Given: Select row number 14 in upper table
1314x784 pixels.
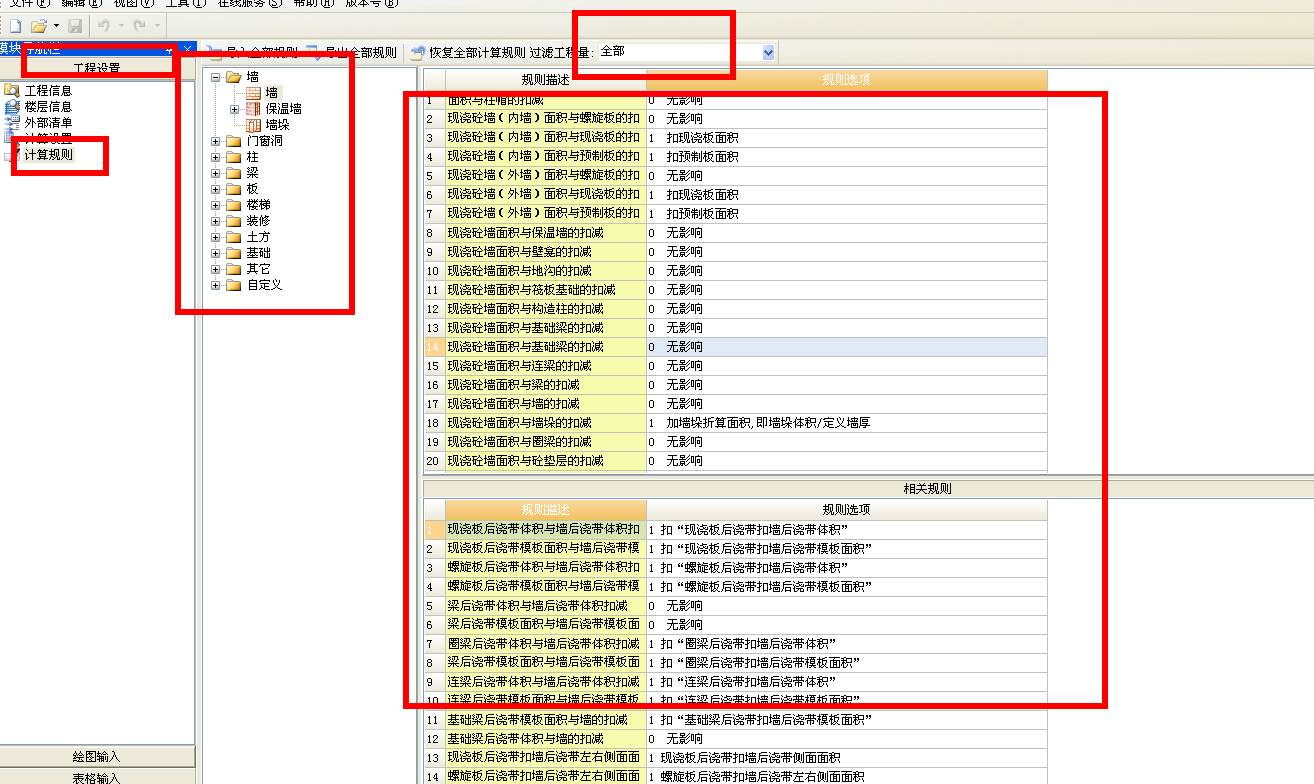Looking at the screenshot, I should (x=434, y=346).
